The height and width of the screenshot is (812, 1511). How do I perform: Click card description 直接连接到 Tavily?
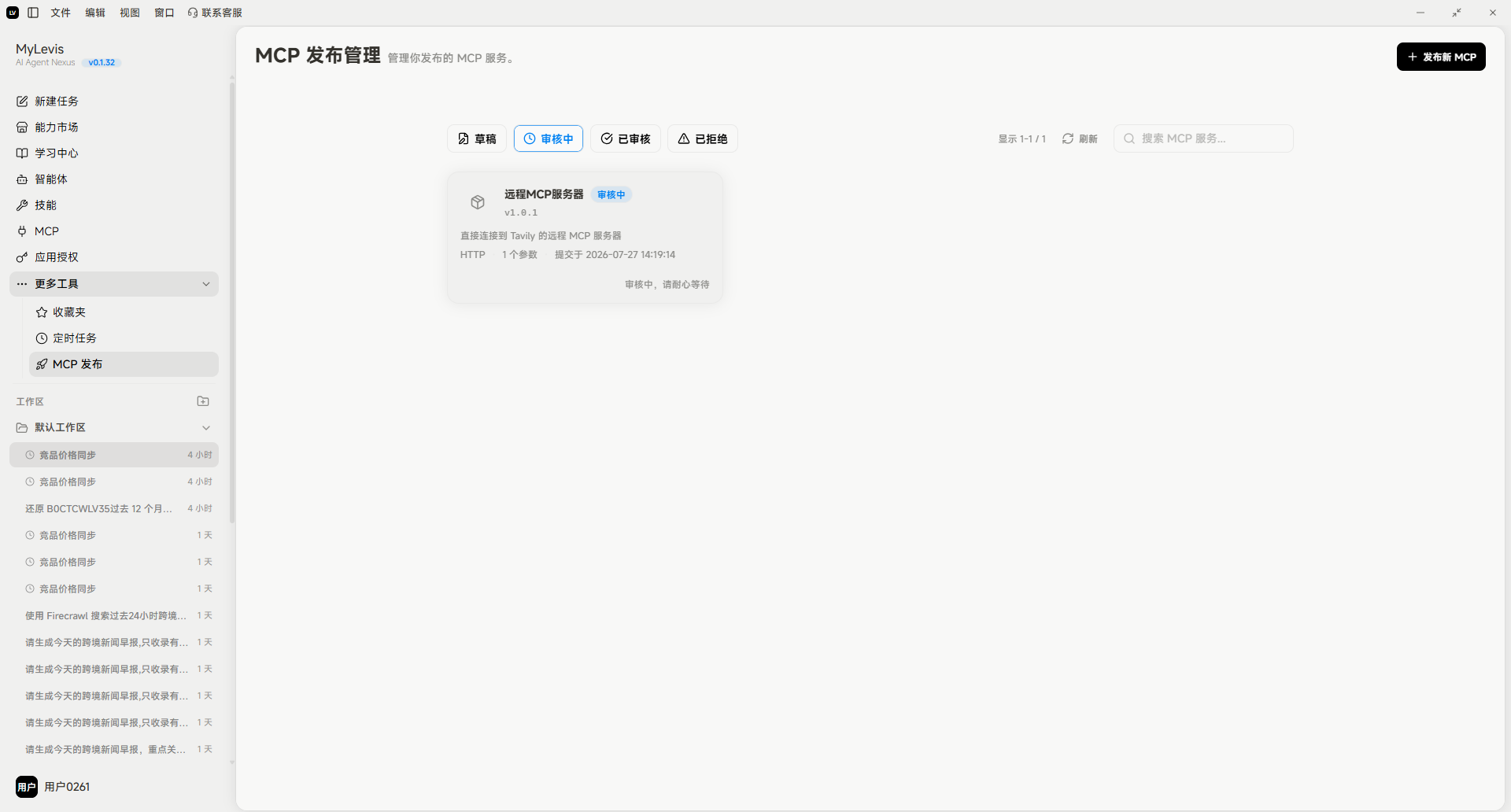click(541, 236)
